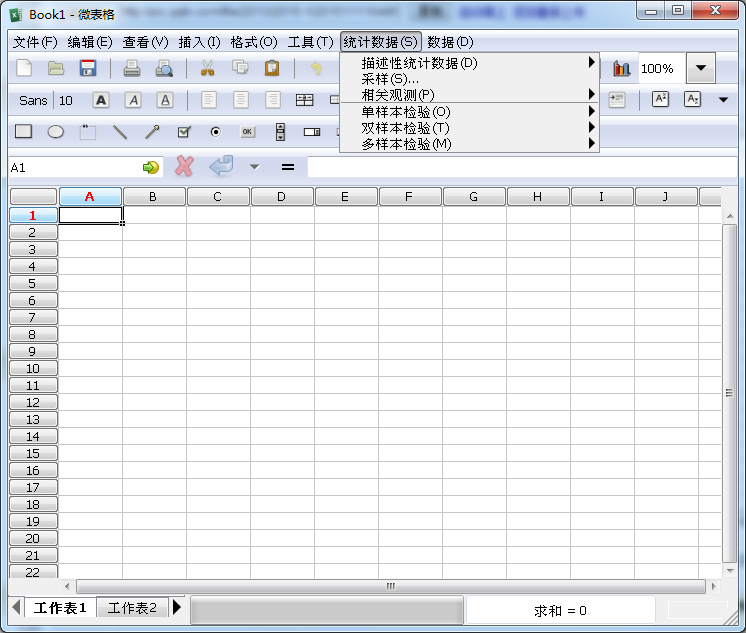The height and width of the screenshot is (633, 746).
Task: Click the Cut scissors icon
Action: [x=208, y=69]
